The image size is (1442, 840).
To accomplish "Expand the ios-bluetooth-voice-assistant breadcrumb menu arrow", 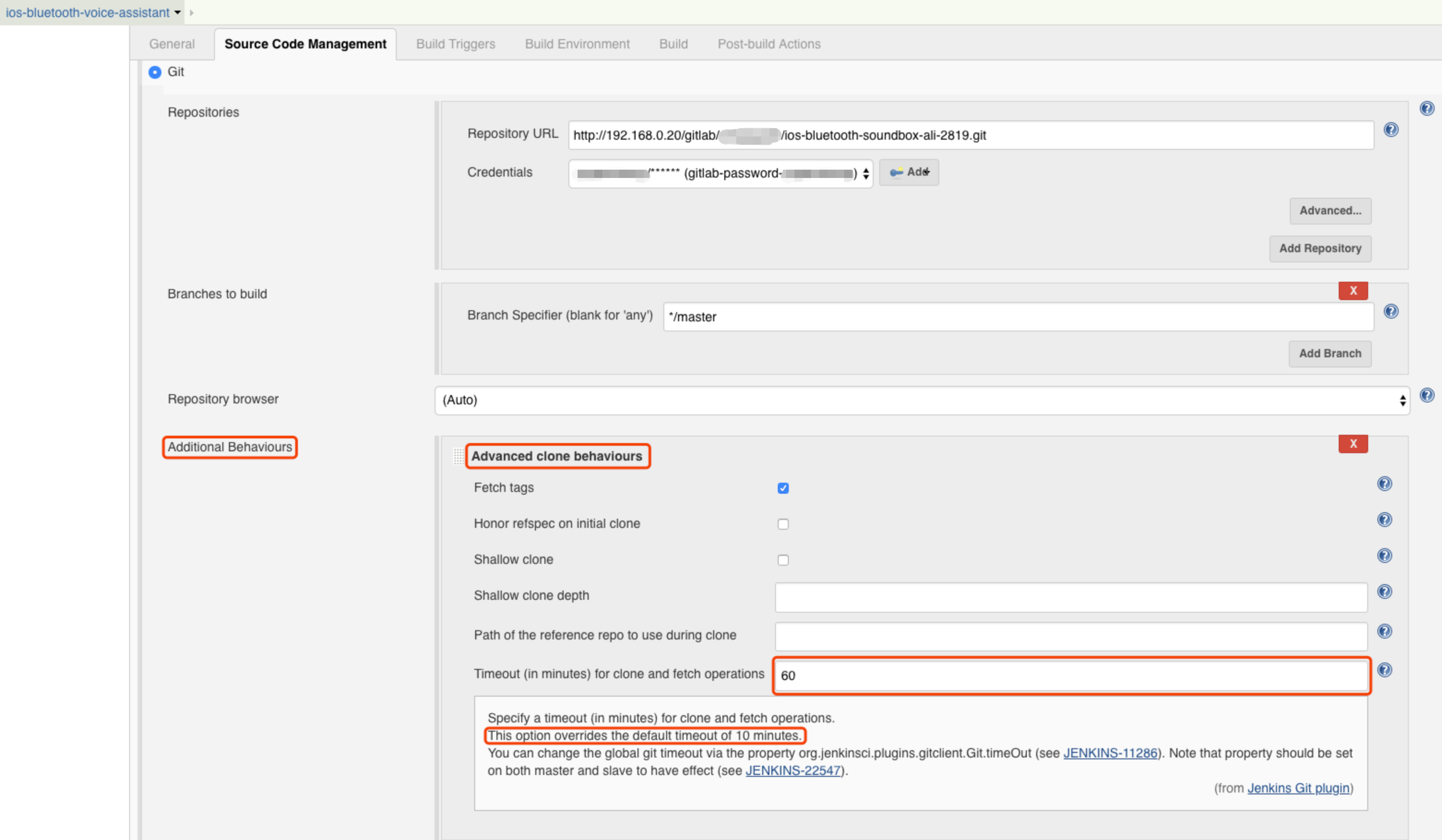I will (178, 12).
